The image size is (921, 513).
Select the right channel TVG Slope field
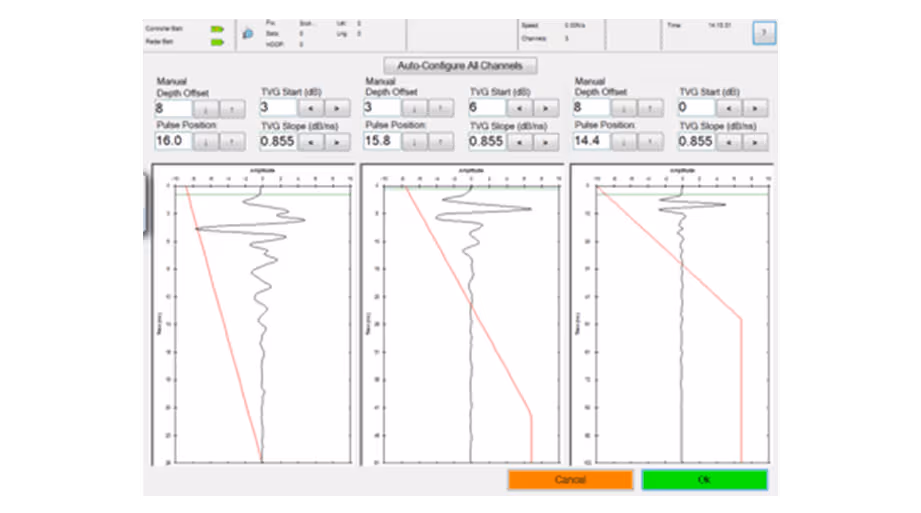(696, 142)
